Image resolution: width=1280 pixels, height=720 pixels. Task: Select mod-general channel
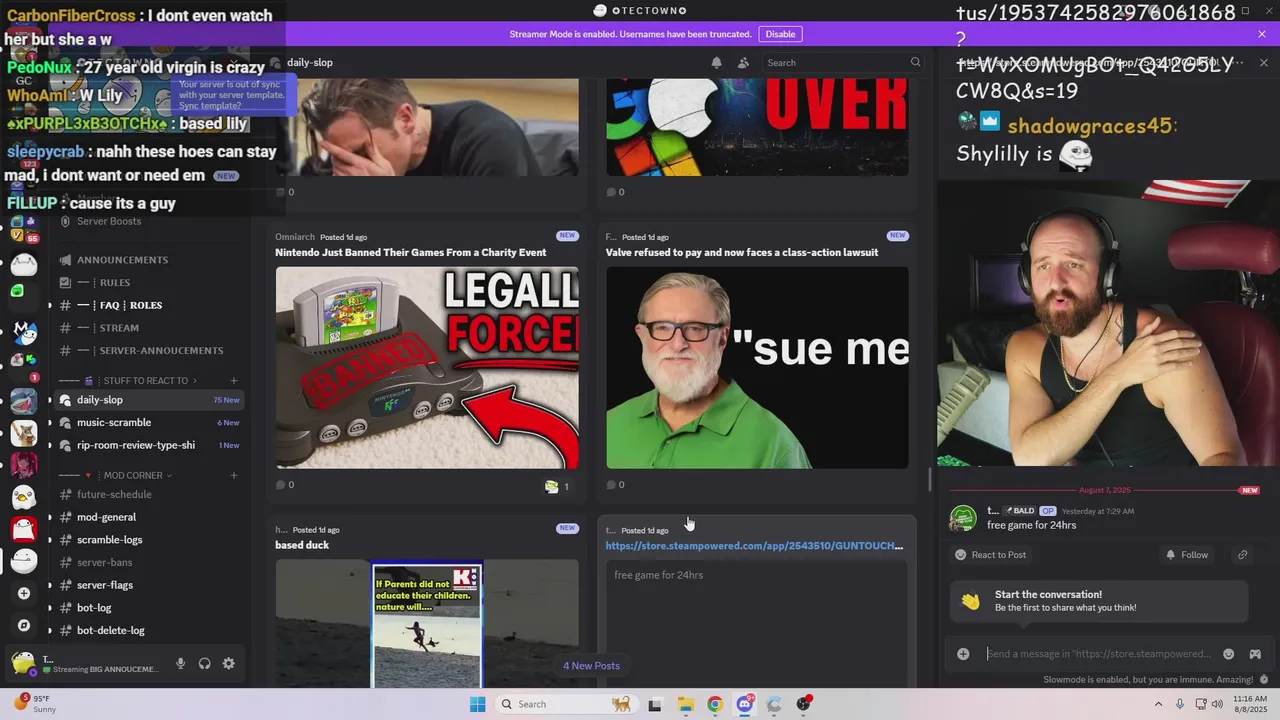point(150,517)
